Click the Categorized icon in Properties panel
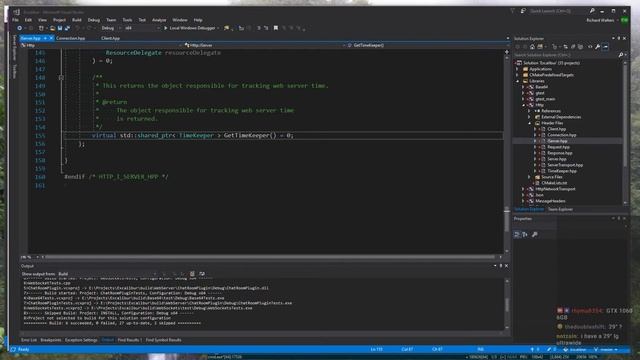 click(517, 234)
